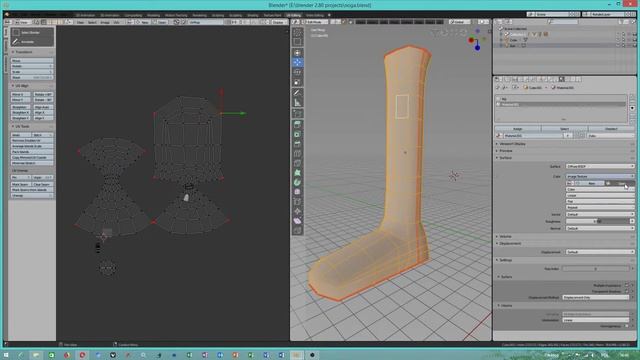Choose Select Border tool in UV editor
Viewport: 640px width, 360px height.
pos(32,32)
